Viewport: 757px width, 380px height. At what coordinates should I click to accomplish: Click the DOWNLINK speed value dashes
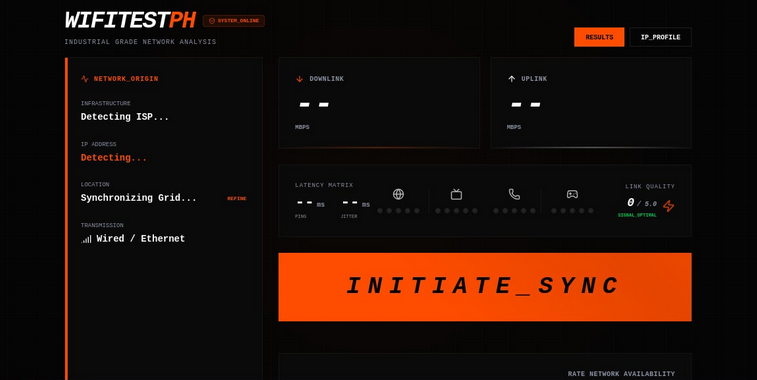pyautogui.click(x=314, y=104)
